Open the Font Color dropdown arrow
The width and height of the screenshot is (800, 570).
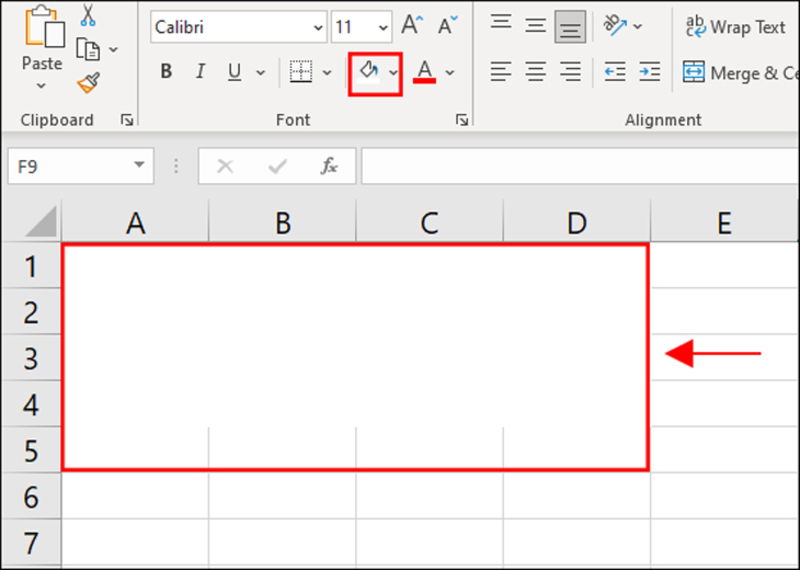pyautogui.click(x=449, y=72)
